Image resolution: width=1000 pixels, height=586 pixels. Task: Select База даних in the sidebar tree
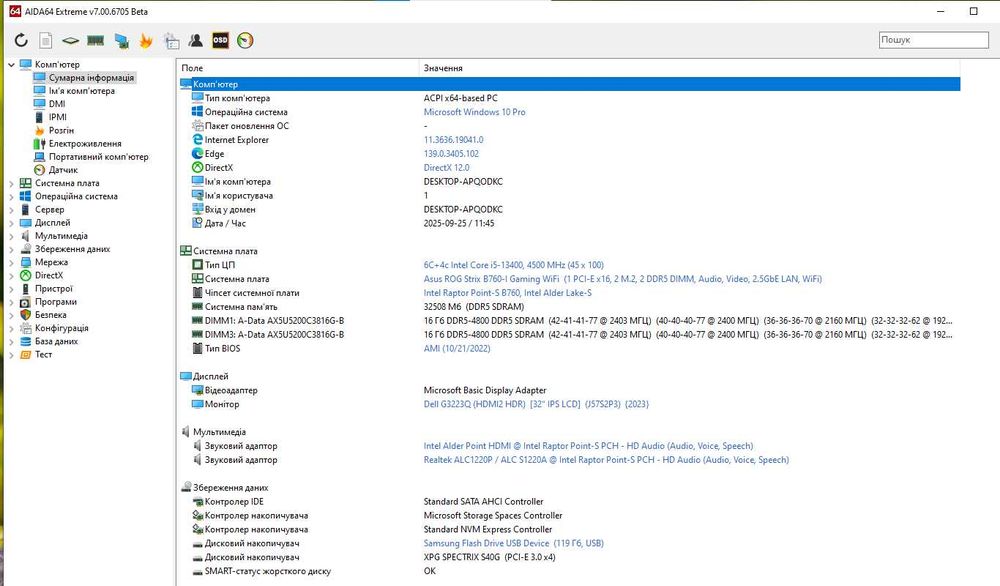(56, 342)
